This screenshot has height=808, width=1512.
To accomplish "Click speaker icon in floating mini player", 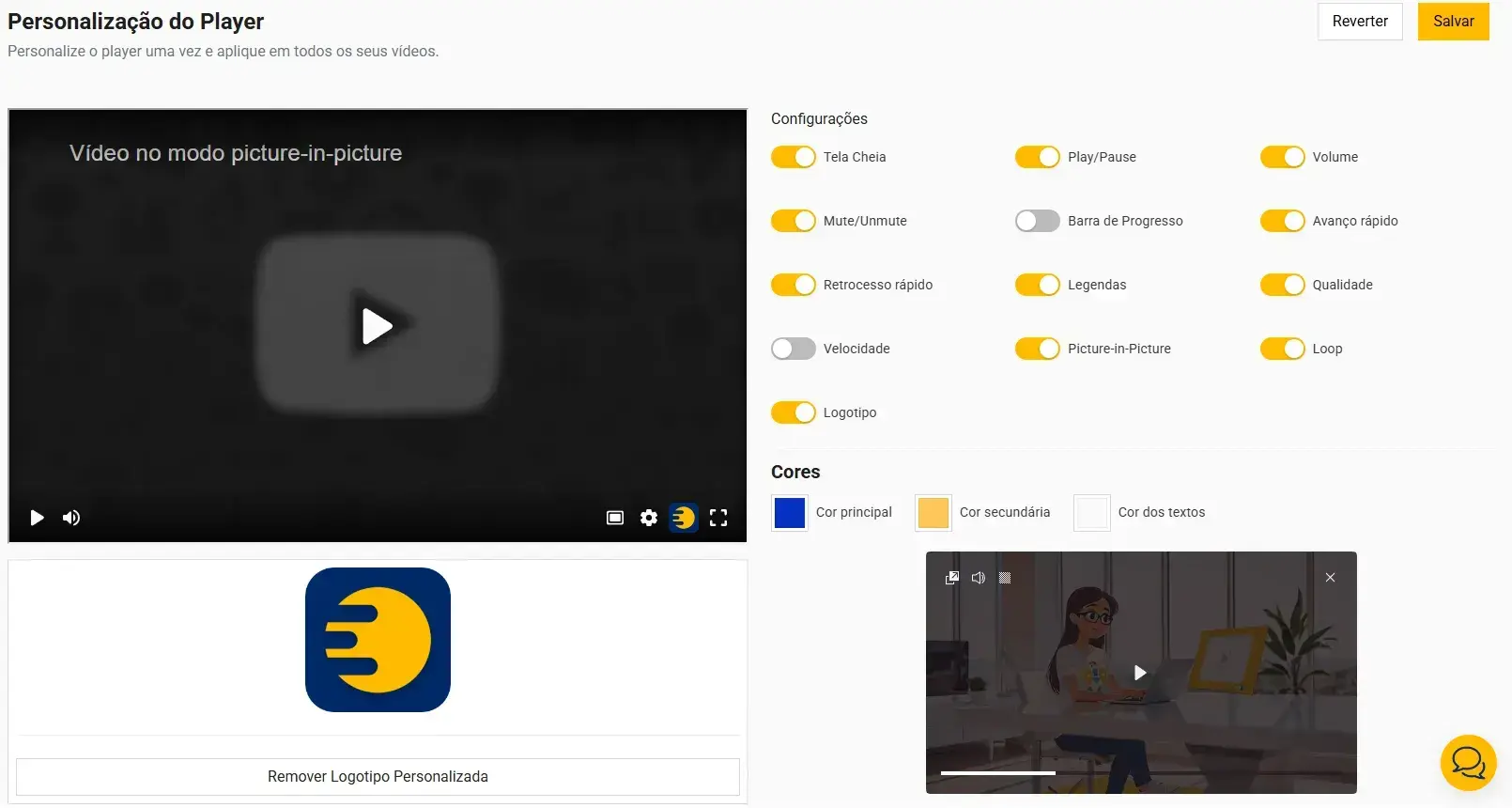I will point(979,578).
